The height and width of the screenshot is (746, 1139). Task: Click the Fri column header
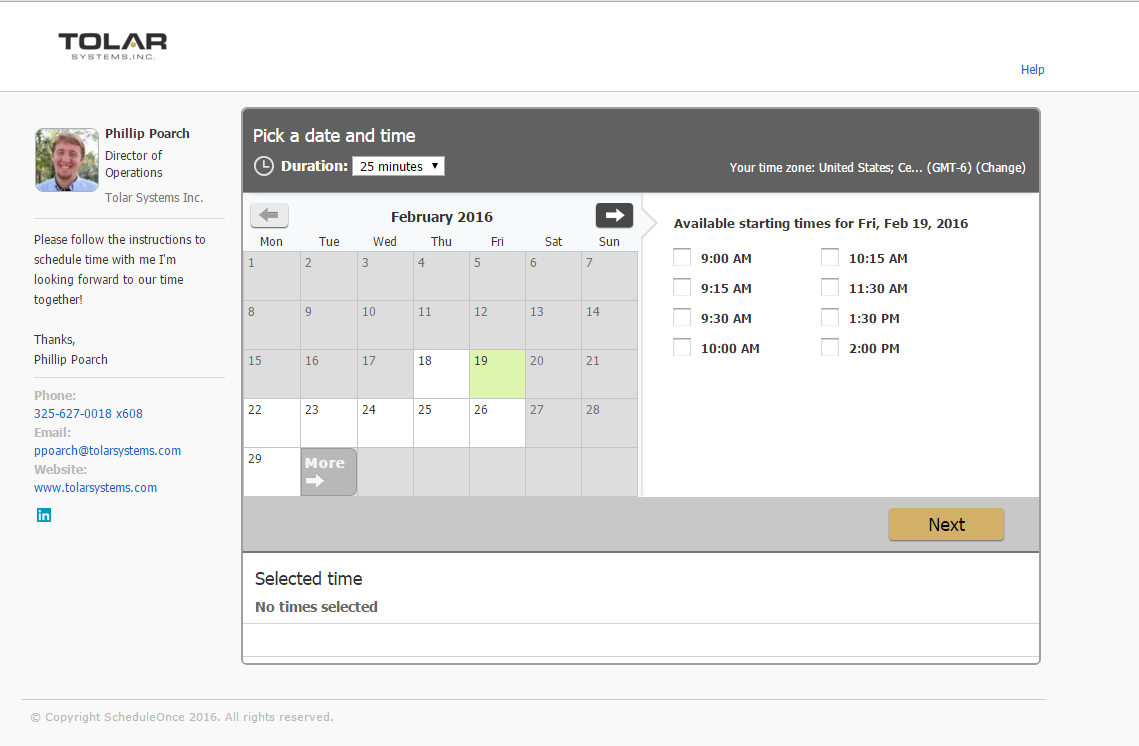tap(497, 242)
